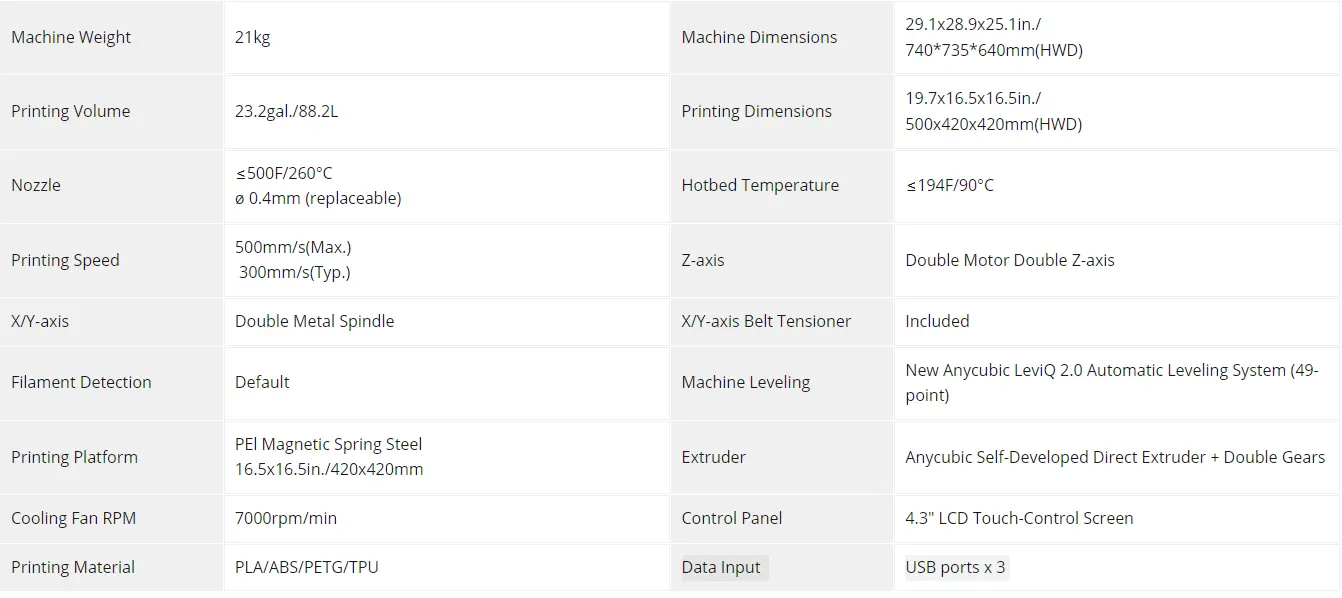Click the 500mm/s(Max.) printing speed value
Screen dimensions: 1342x598
click(x=293, y=248)
